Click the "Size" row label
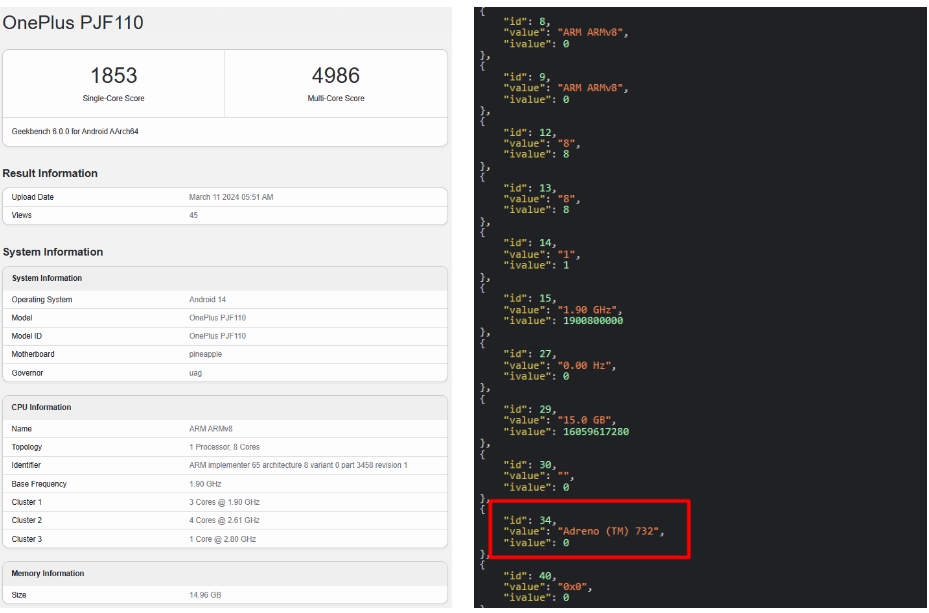929x613 pixels. (19, 595)
